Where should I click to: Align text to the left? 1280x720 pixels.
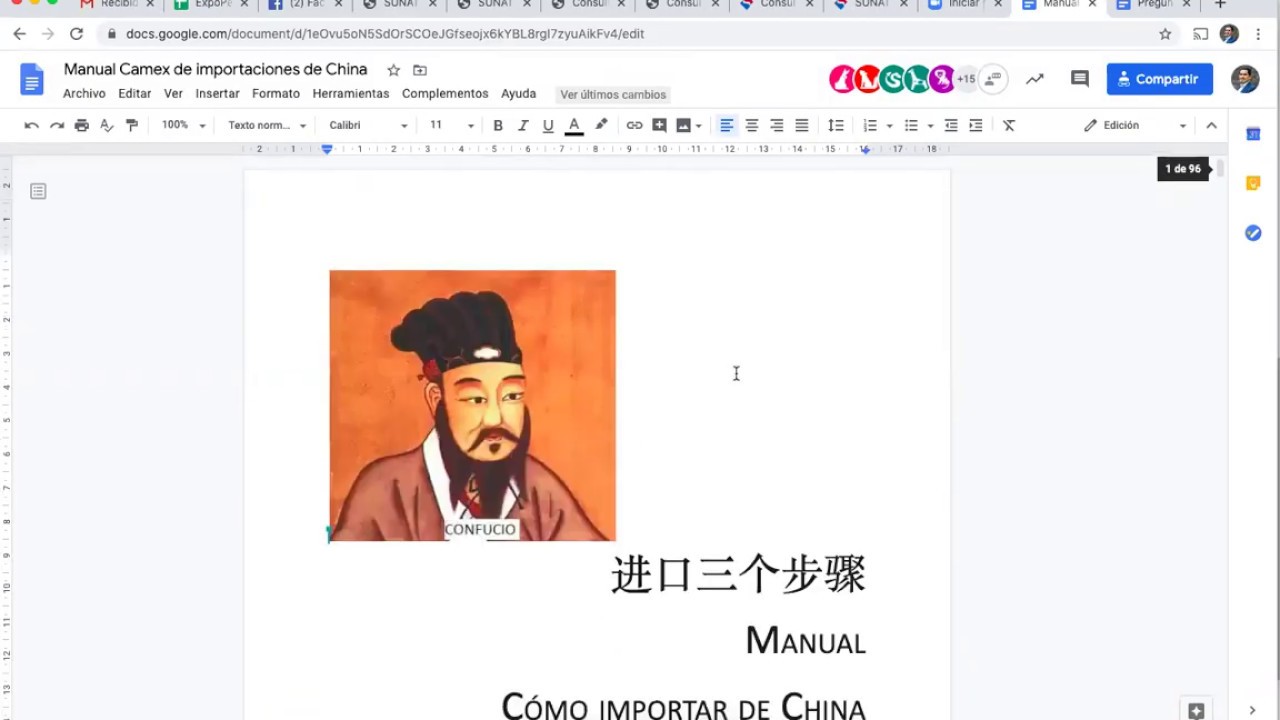click(727, 125)
